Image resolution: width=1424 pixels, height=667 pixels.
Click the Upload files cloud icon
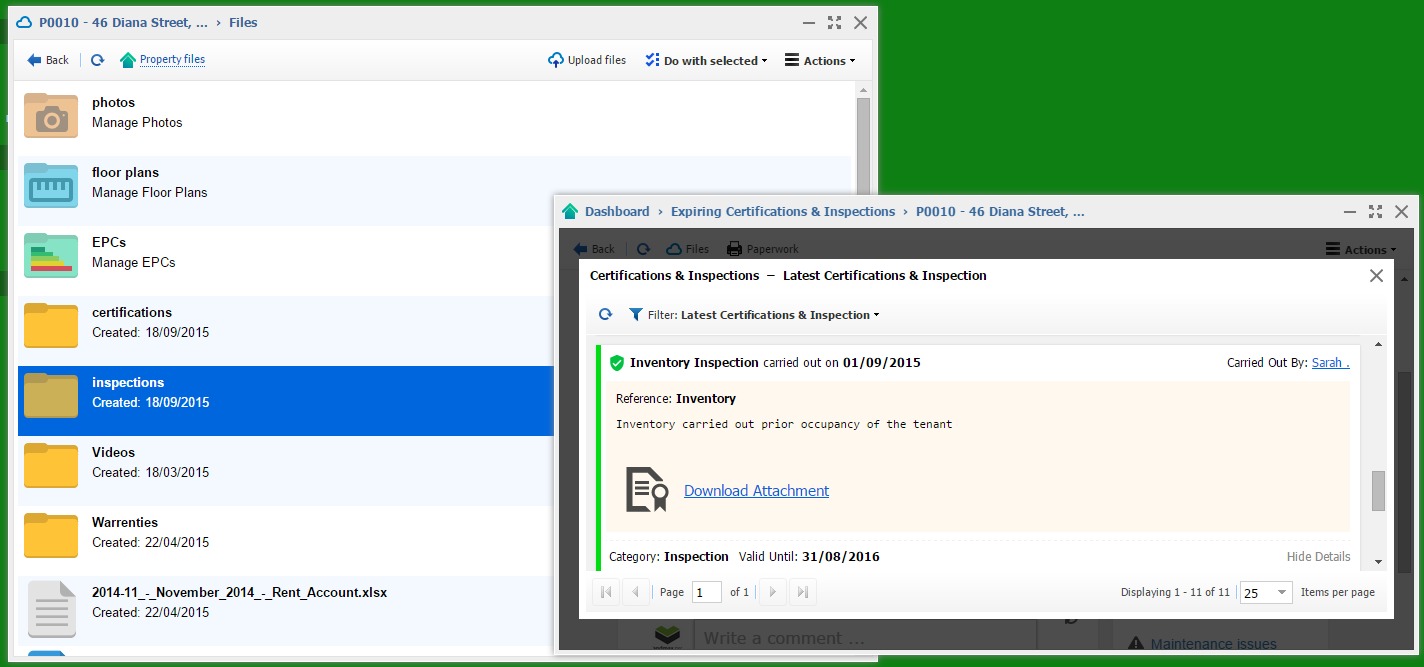point(556,60)
